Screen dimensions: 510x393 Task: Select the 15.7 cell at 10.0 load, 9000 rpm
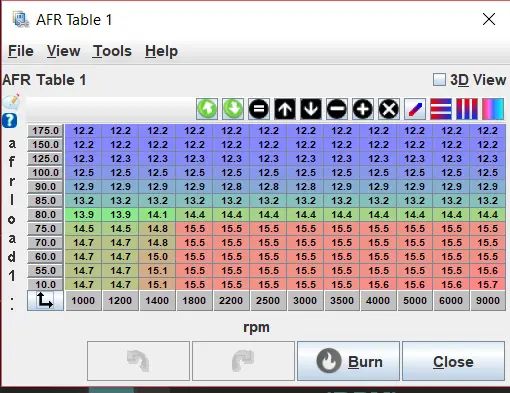[488, 284]
